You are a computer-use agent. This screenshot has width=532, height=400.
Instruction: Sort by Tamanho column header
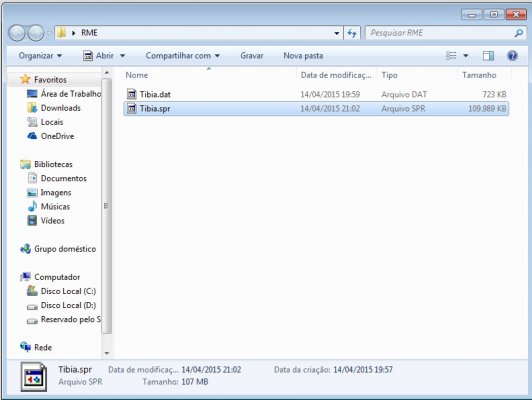coord(479,75)
